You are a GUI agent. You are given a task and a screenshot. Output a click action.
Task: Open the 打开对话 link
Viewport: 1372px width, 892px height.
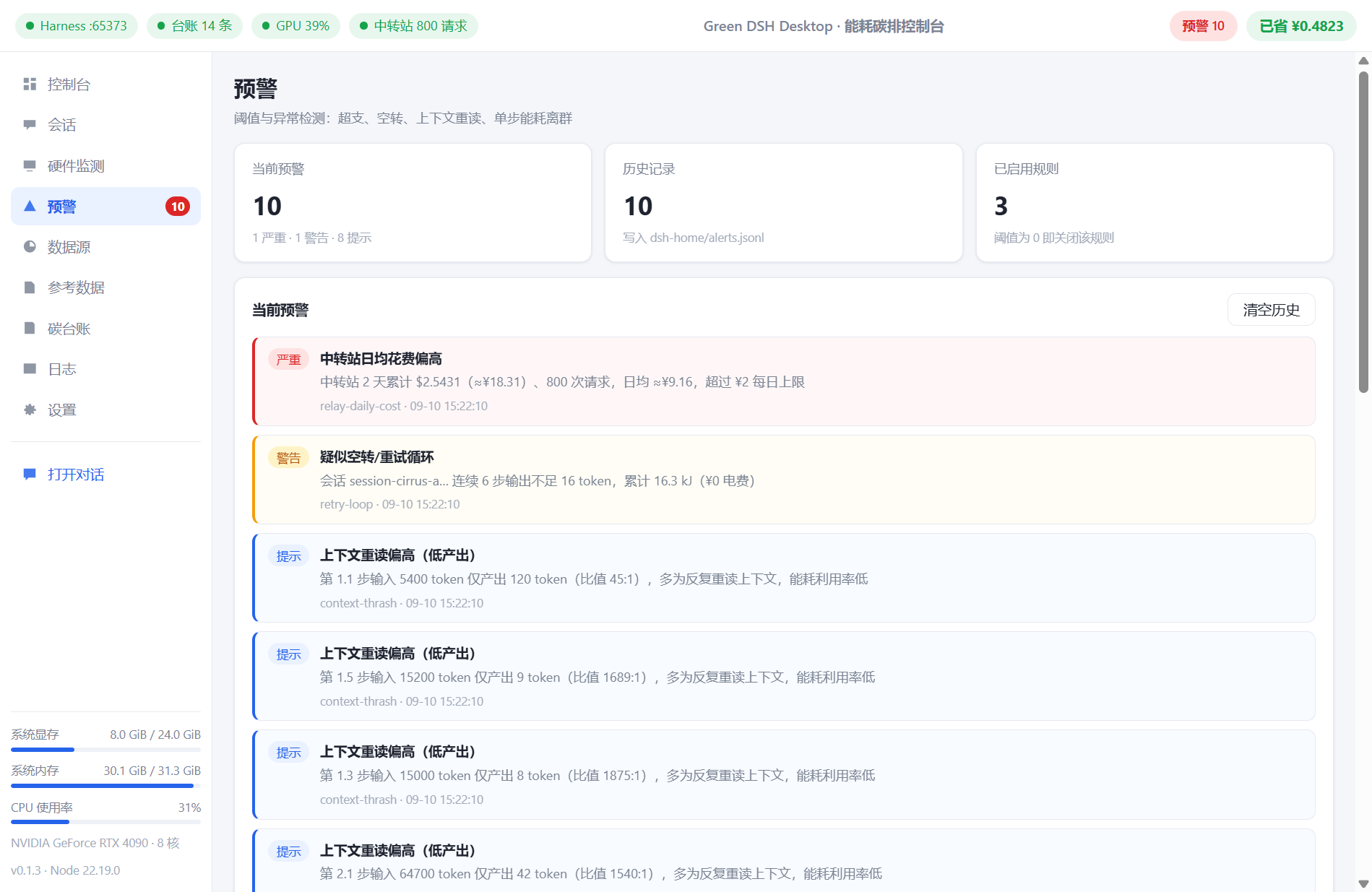[x=105, y=475]
